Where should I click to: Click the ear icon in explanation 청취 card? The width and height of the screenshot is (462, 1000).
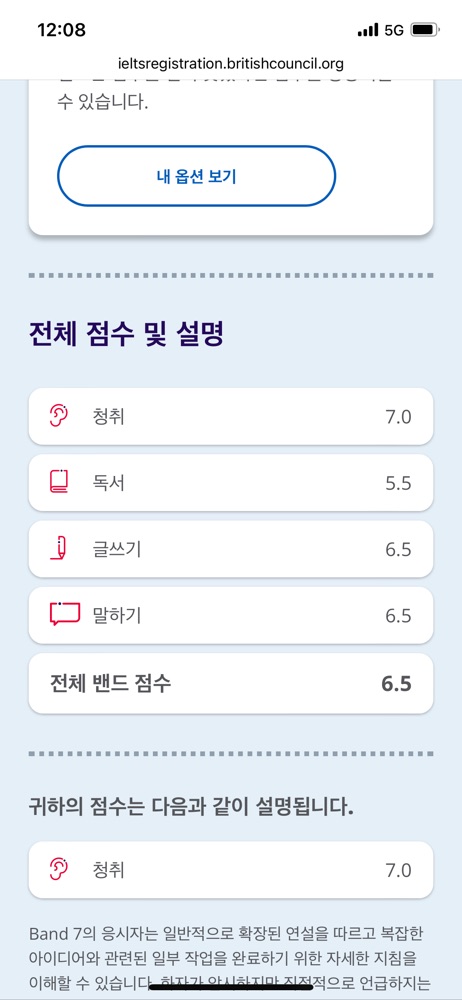pos(59,869)
